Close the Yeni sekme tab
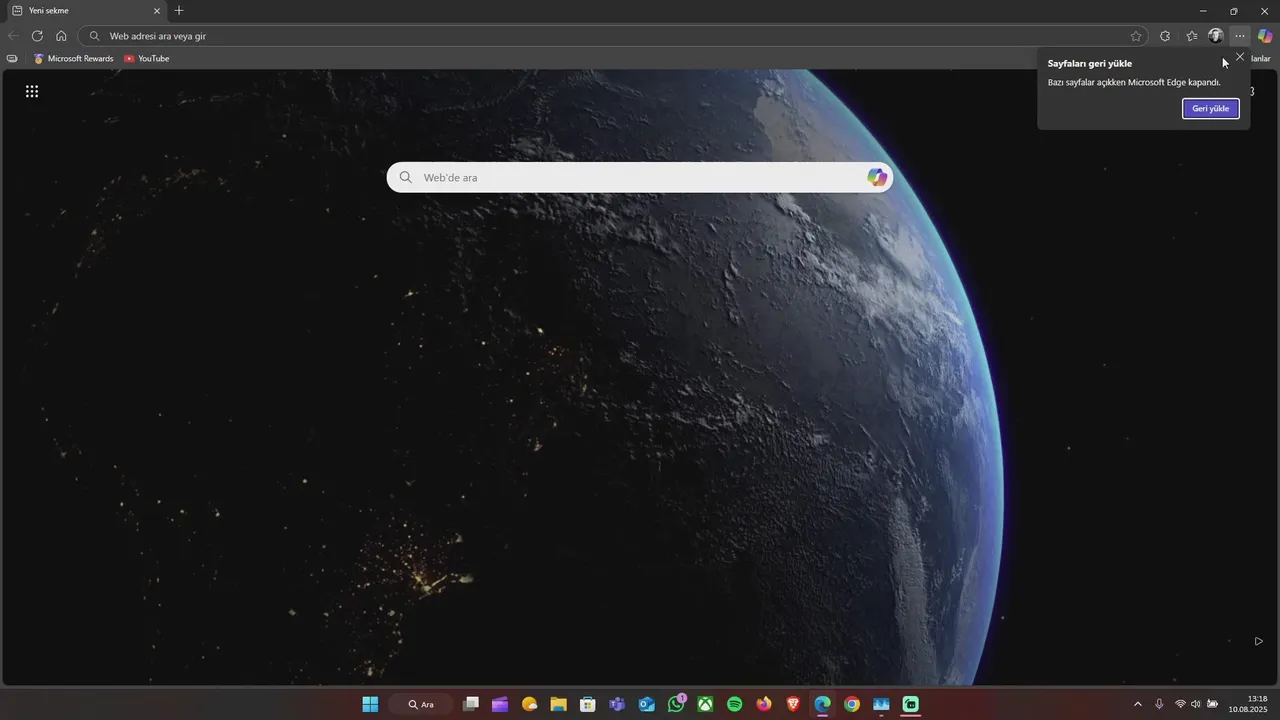Screen dimensions: 1280x720 click(156, 11)
